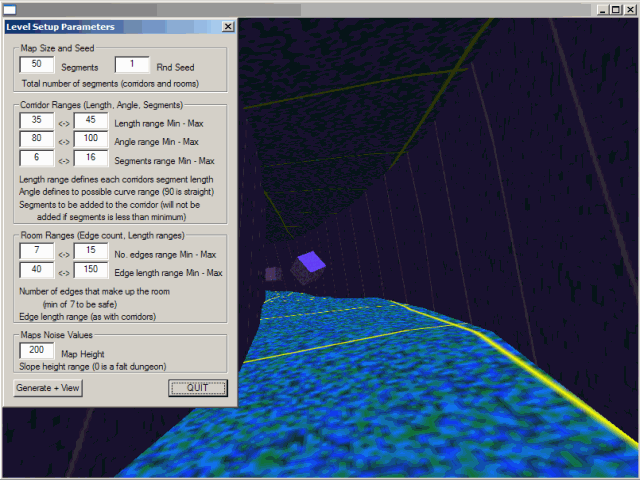Click the No. edges range Max field

coord(91,251)
